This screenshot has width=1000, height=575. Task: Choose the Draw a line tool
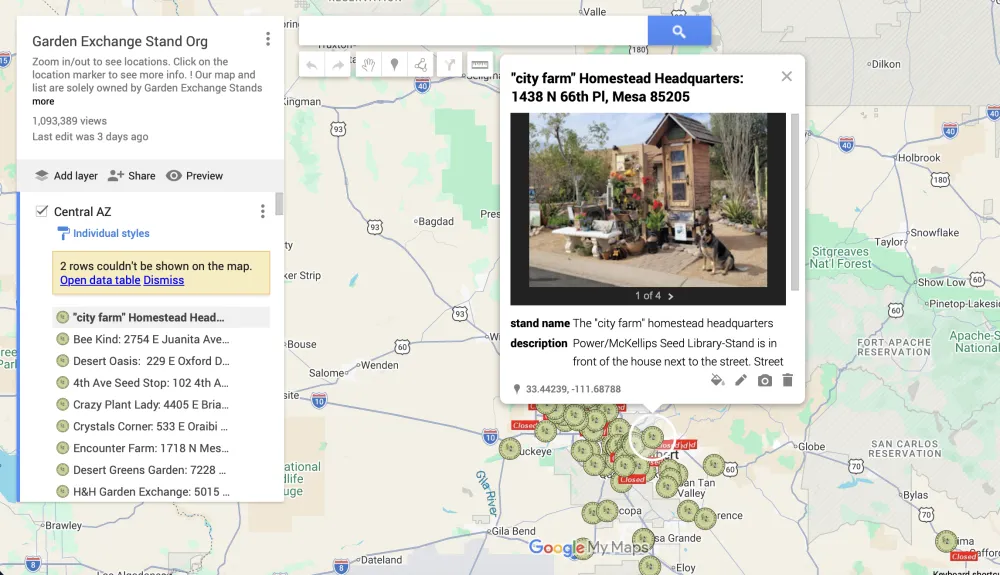point(422,65)
